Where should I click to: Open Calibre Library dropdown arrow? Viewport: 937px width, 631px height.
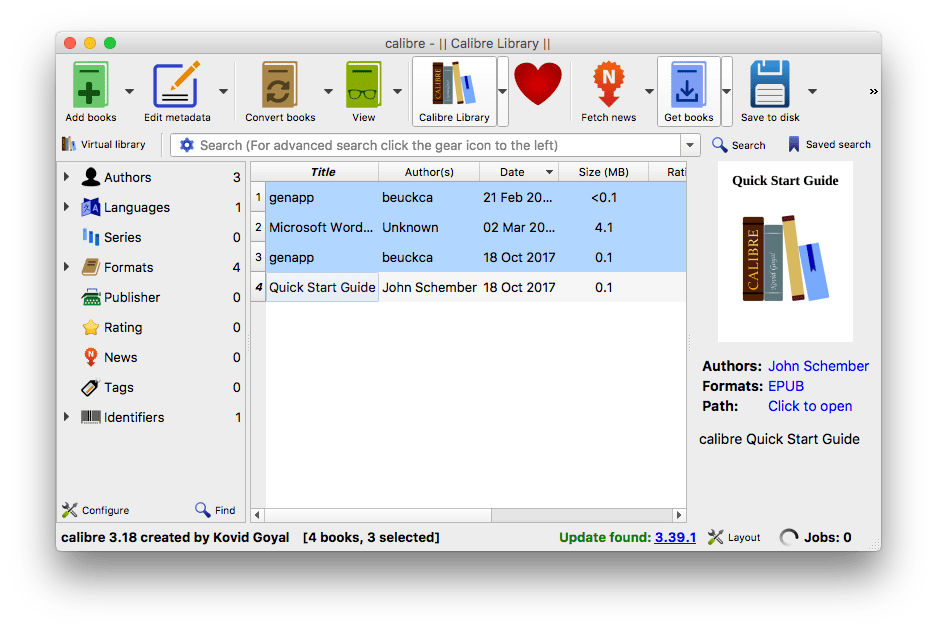[503, 91]
